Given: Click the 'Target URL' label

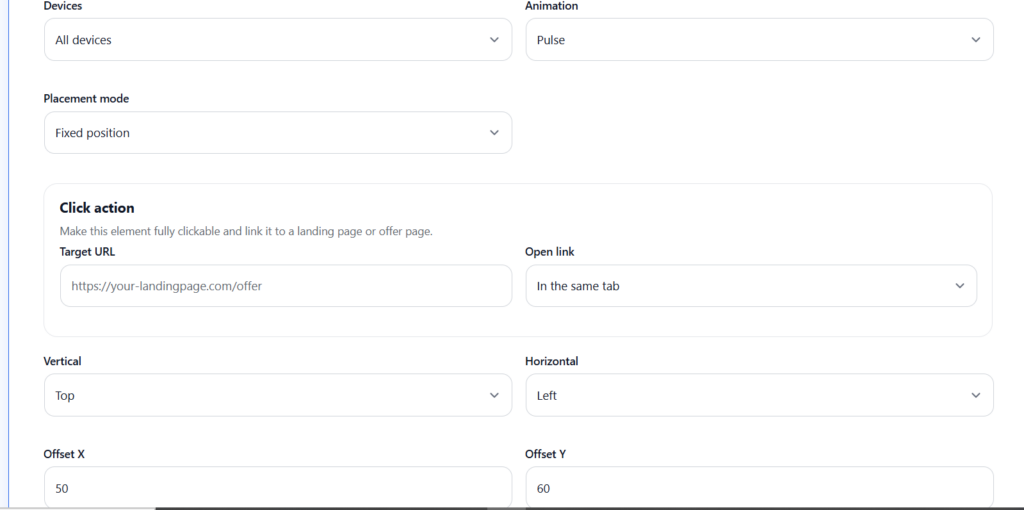Looking at the screenshot, I should pos(87,252).
